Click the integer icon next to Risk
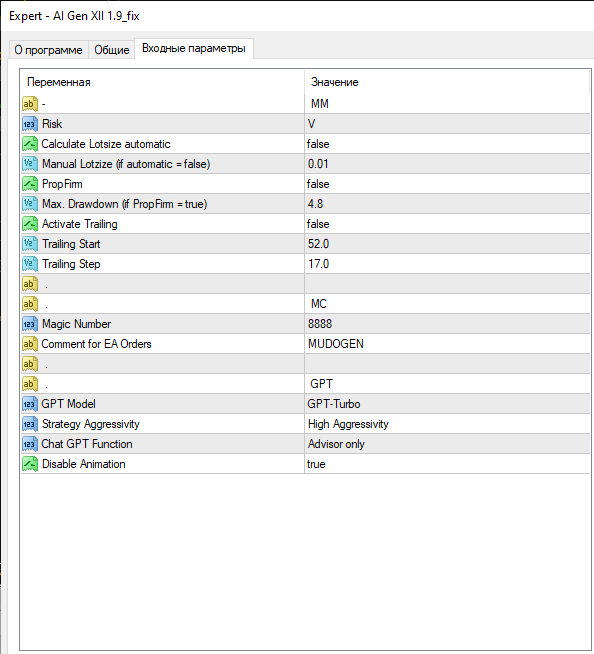The height and width of the screenshot is (654, 594). tap(30, 124)
